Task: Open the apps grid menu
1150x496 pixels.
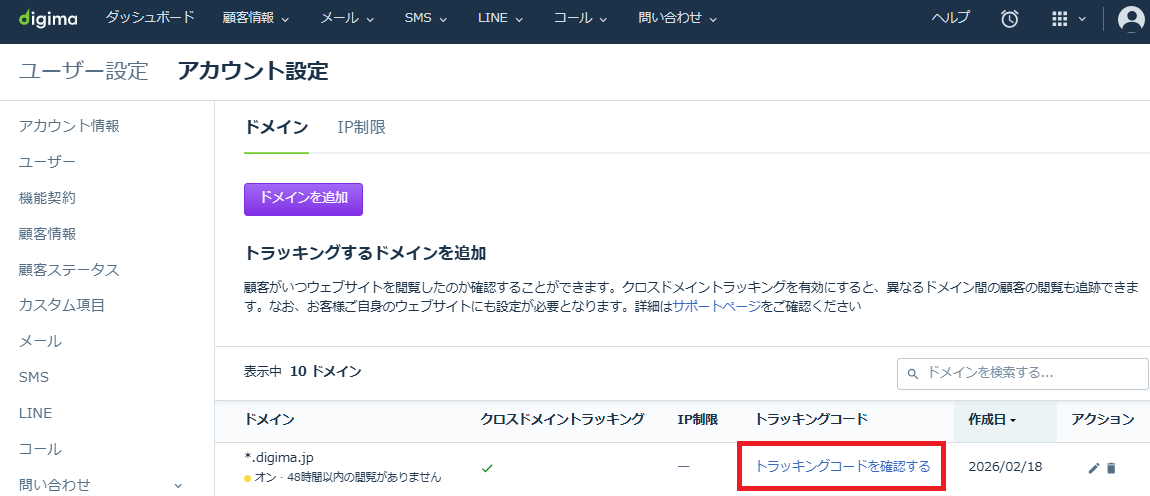Action: 1059,19
